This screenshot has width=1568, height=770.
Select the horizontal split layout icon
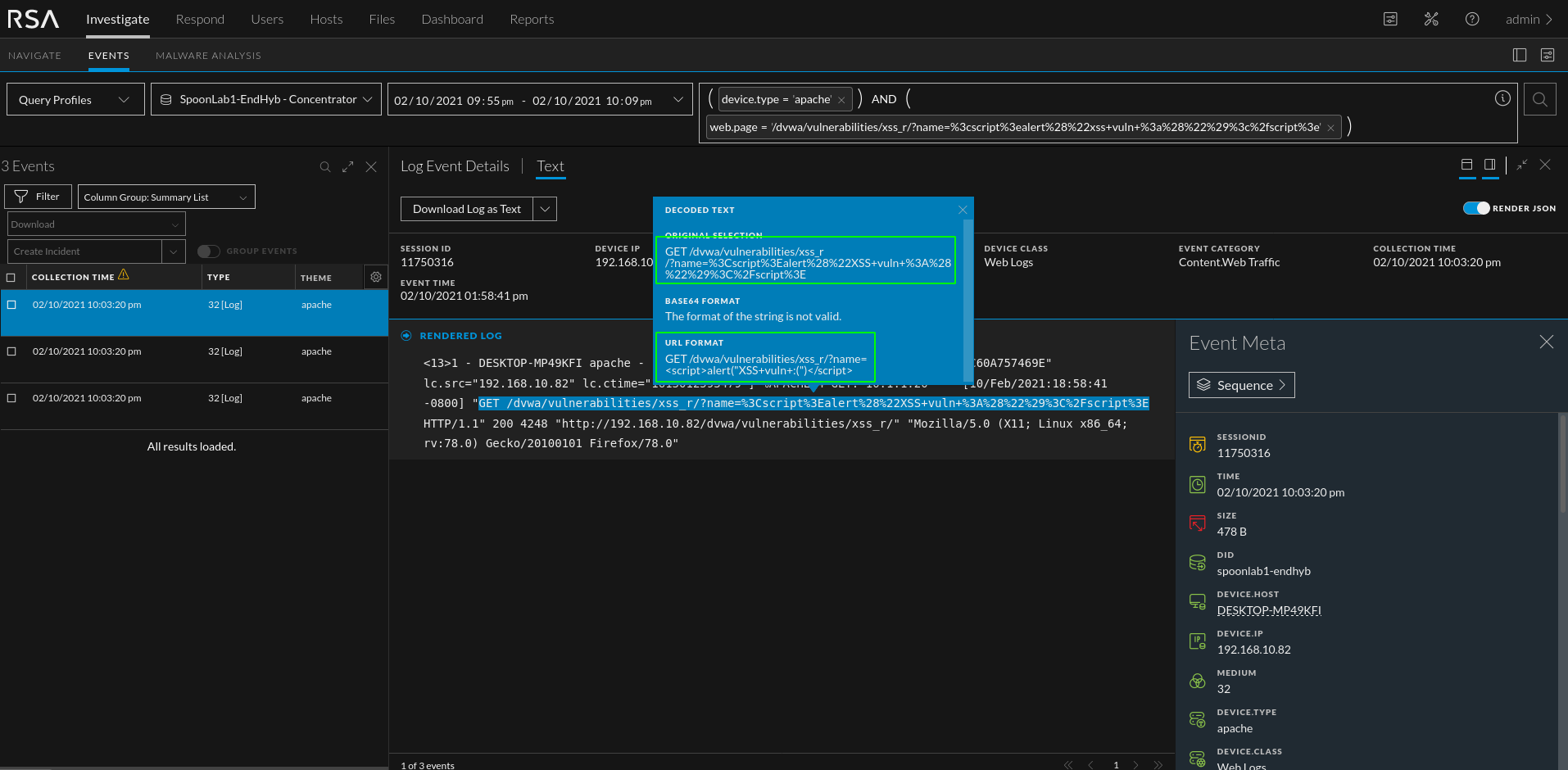(1467, 164)
